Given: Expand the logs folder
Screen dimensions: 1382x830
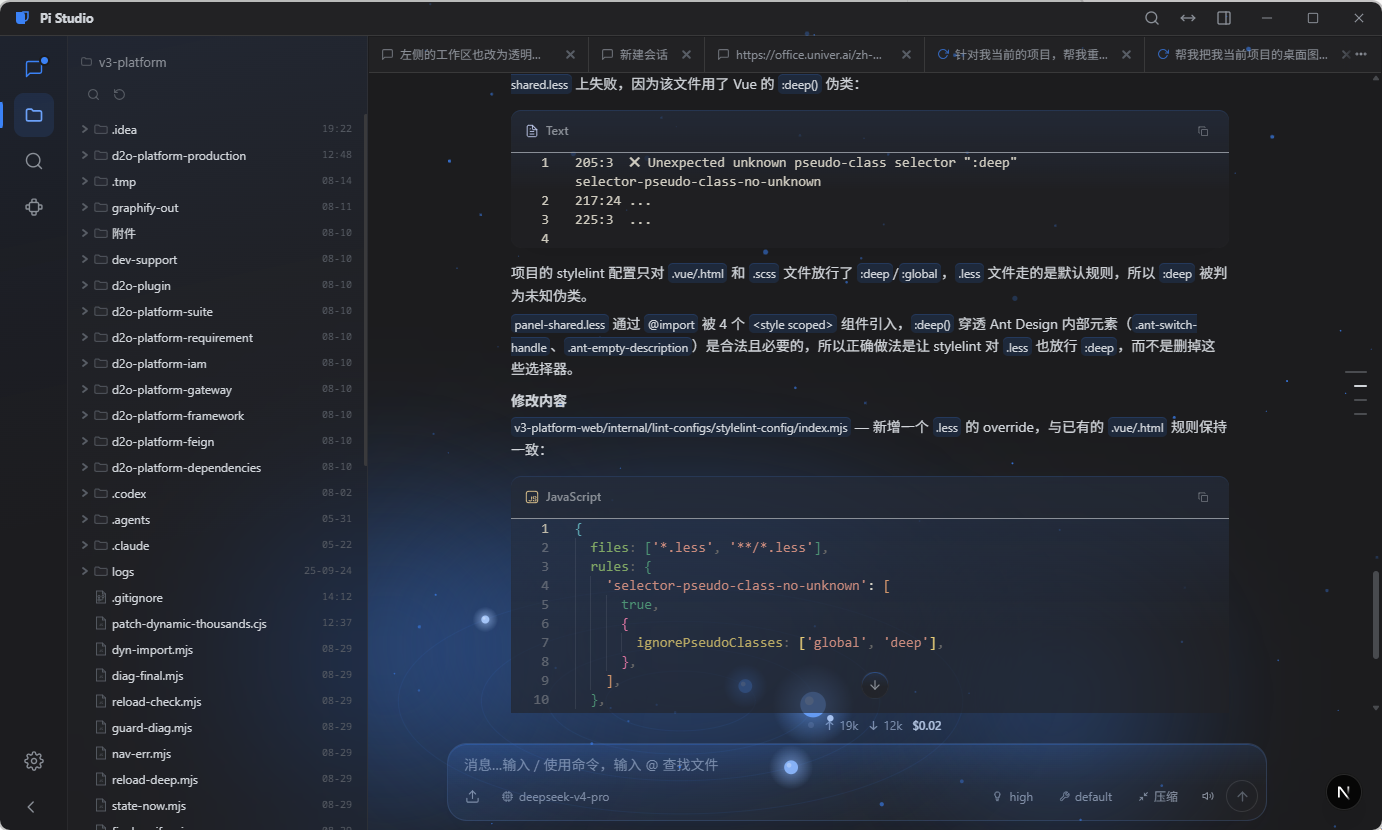Looking at the screenshot, I should [85, 571].
